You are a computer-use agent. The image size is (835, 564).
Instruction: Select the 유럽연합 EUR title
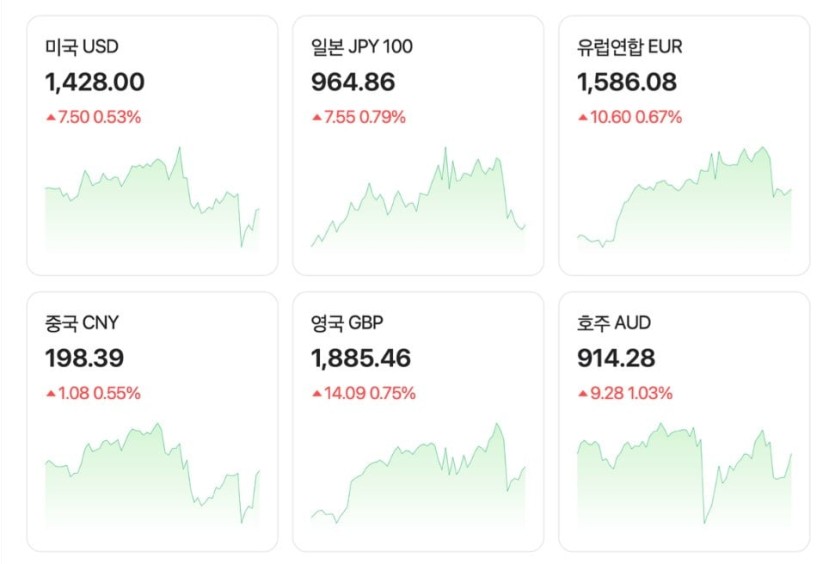630,47
